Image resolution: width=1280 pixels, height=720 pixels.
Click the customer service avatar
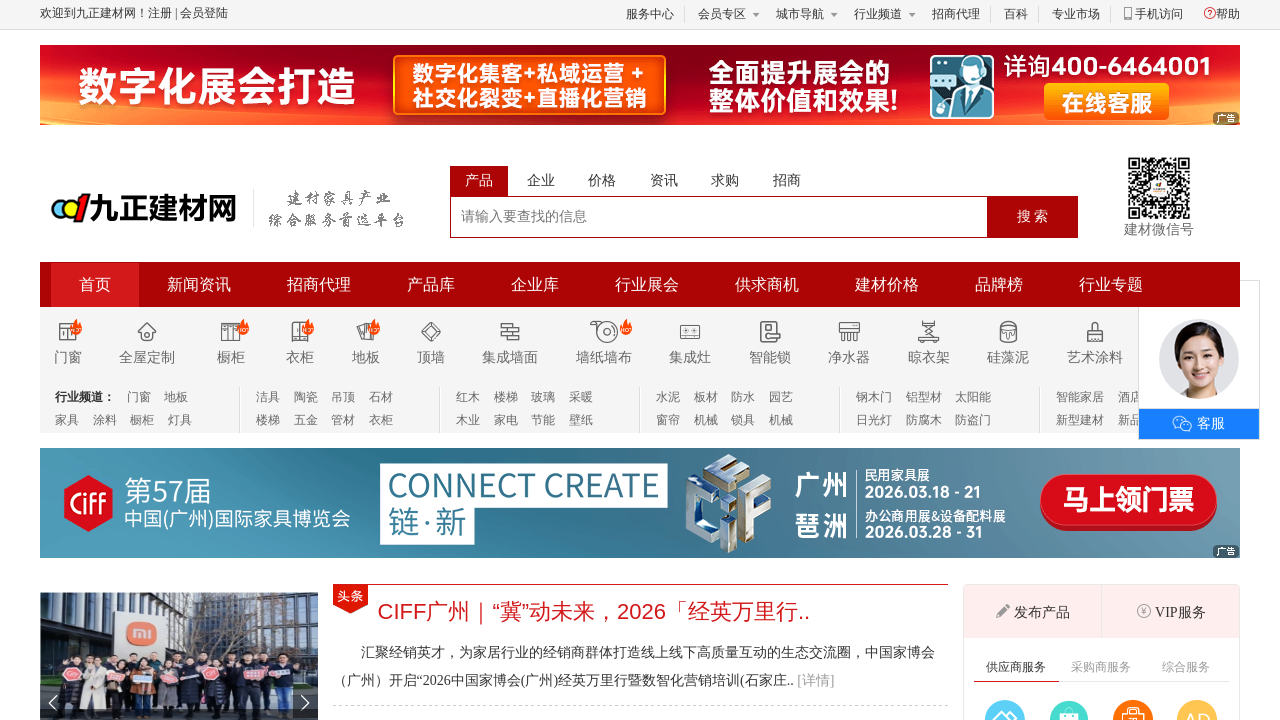pos(1199,359)
